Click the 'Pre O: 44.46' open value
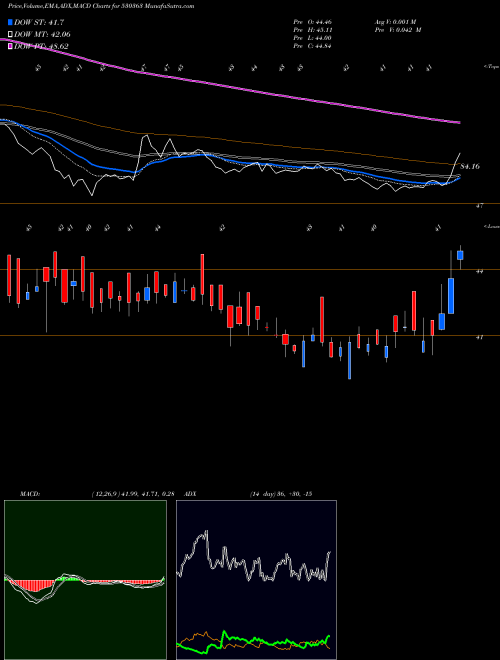 [313, 22]
